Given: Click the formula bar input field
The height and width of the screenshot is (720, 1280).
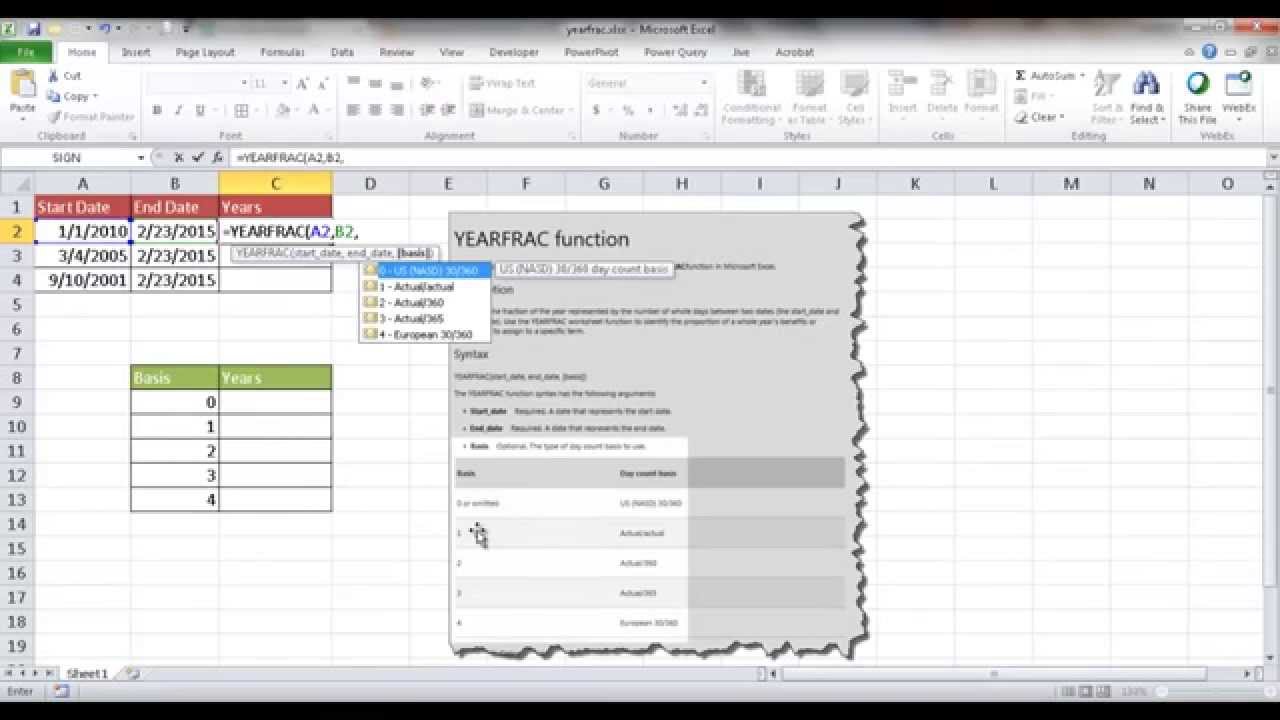Looking at the screenshot, I should coord(747,158).
